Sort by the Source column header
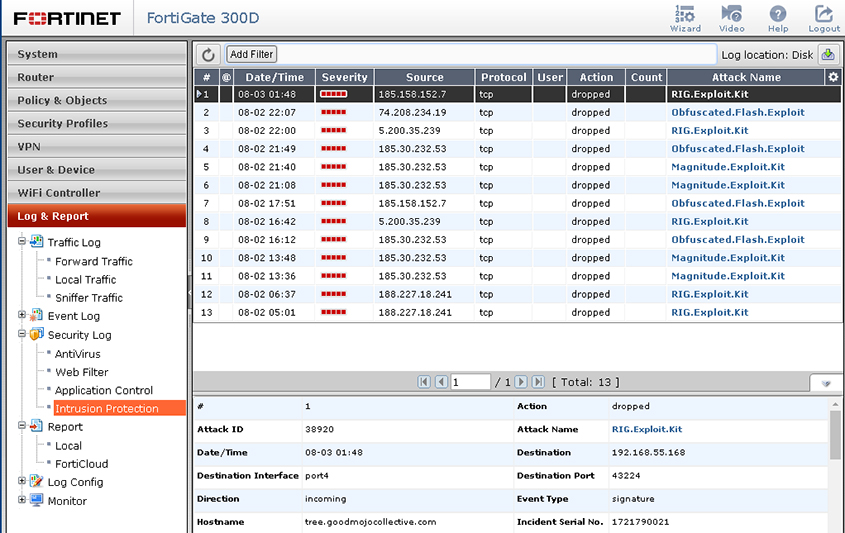Screen dimensions: 845x533 click(425, 77)
